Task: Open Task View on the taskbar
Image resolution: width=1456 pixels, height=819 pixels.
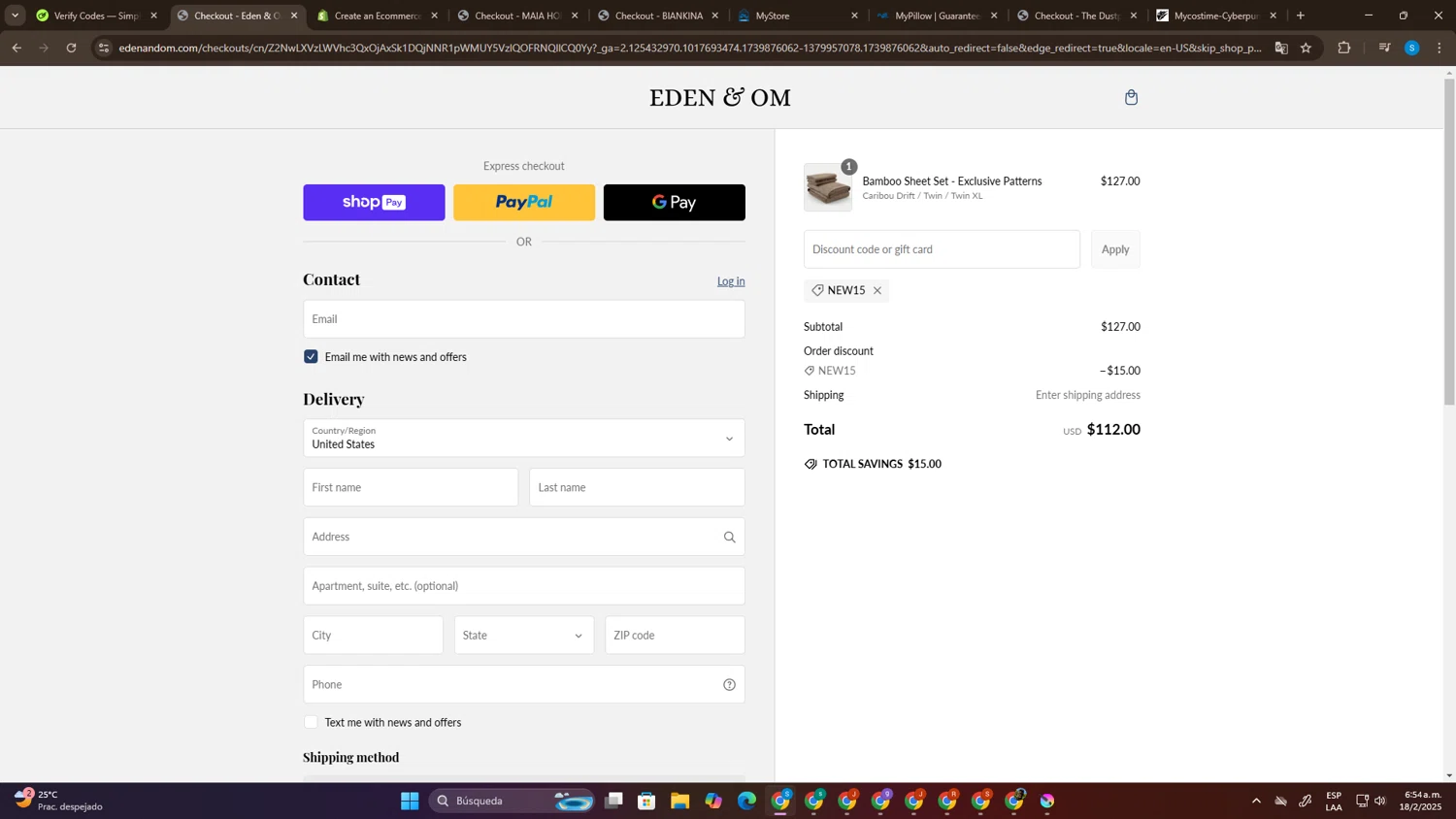Action: tap(613, 801)
